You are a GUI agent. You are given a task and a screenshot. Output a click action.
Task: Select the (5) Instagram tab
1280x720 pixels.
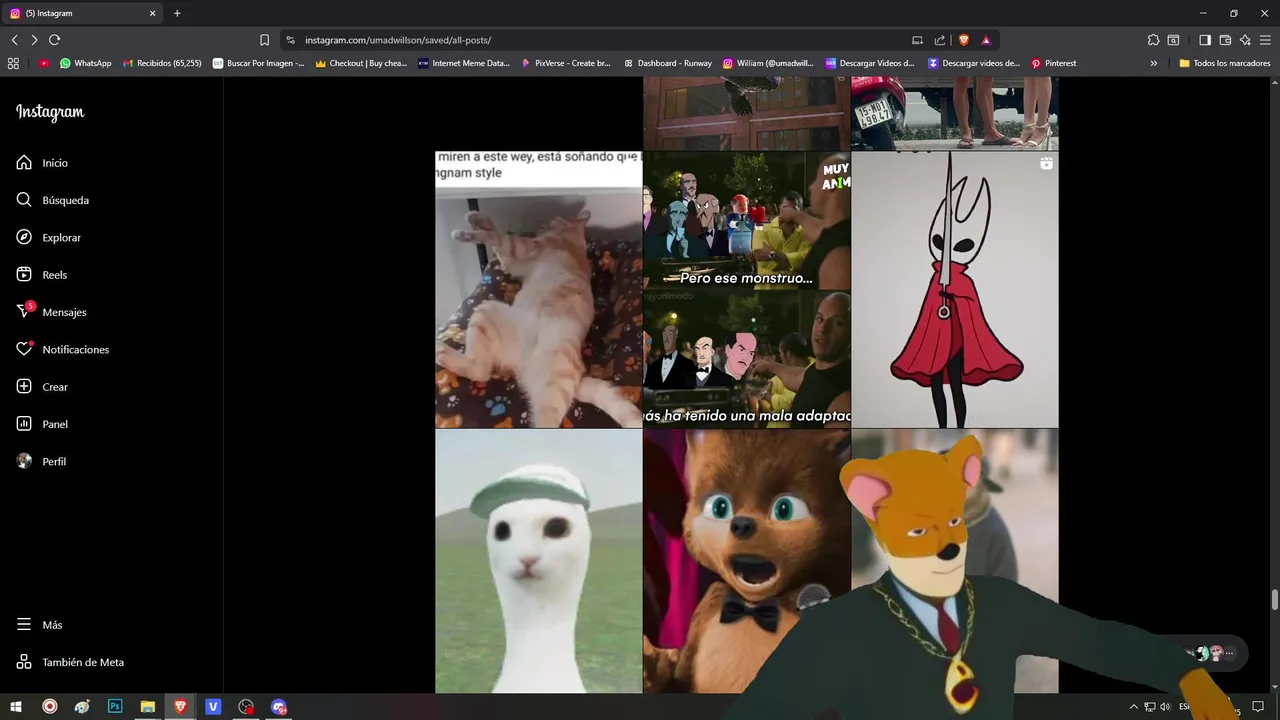(82, 13)
